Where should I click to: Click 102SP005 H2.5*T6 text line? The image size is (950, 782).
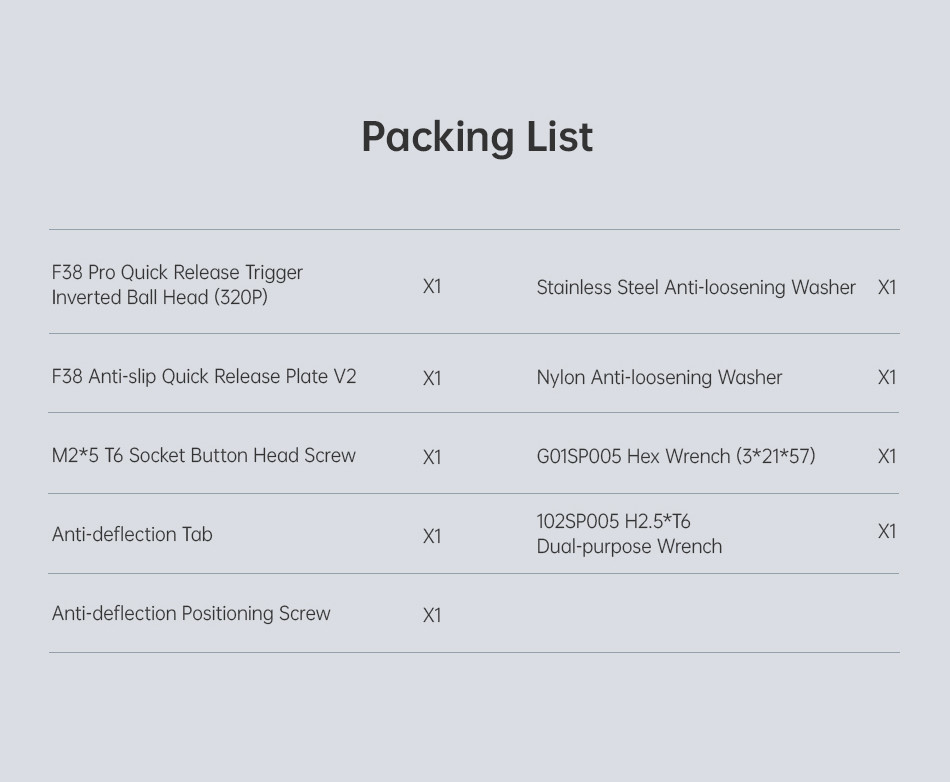613,522
